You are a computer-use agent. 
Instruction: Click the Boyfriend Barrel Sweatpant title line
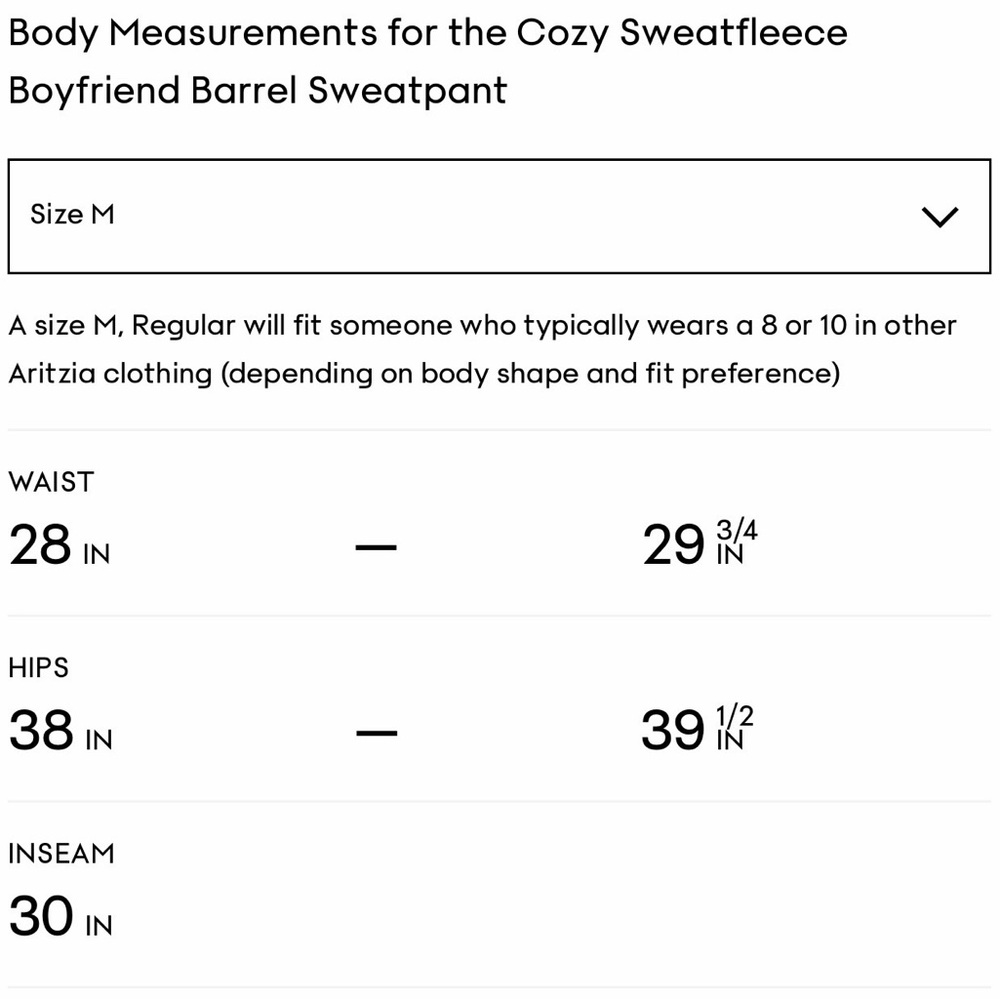258,90
